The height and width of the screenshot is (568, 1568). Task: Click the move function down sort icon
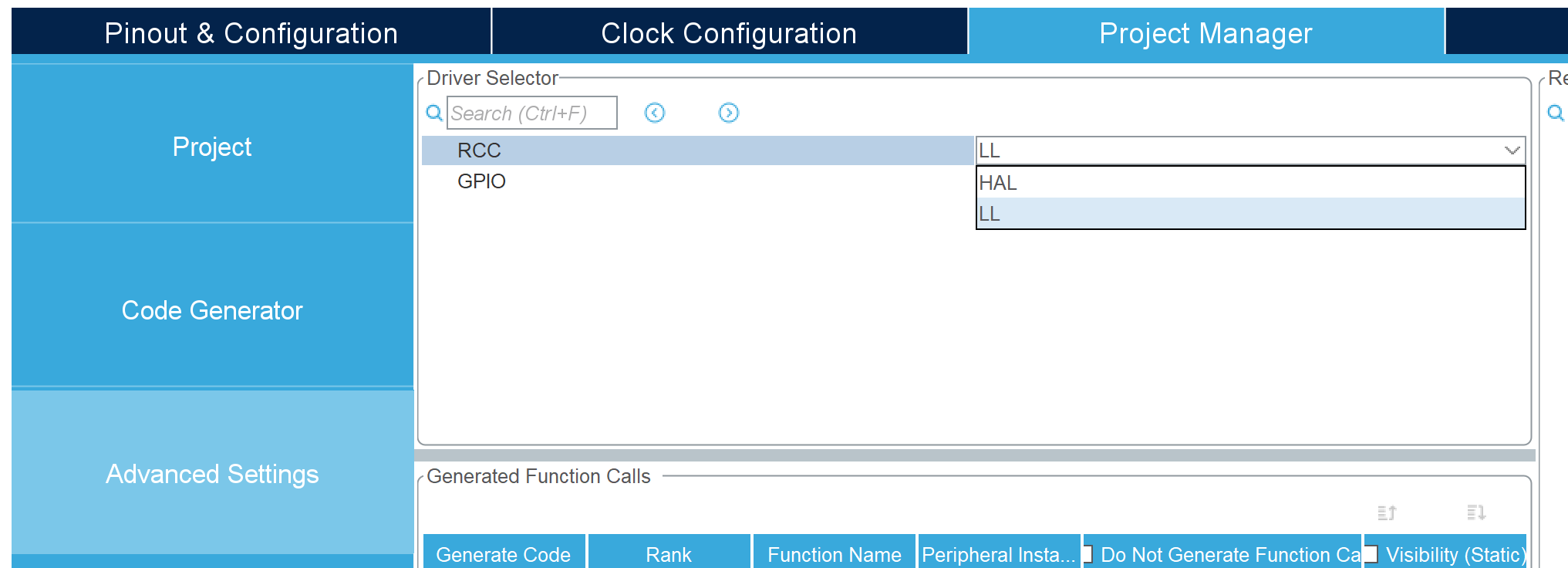tap(1476, 512)
